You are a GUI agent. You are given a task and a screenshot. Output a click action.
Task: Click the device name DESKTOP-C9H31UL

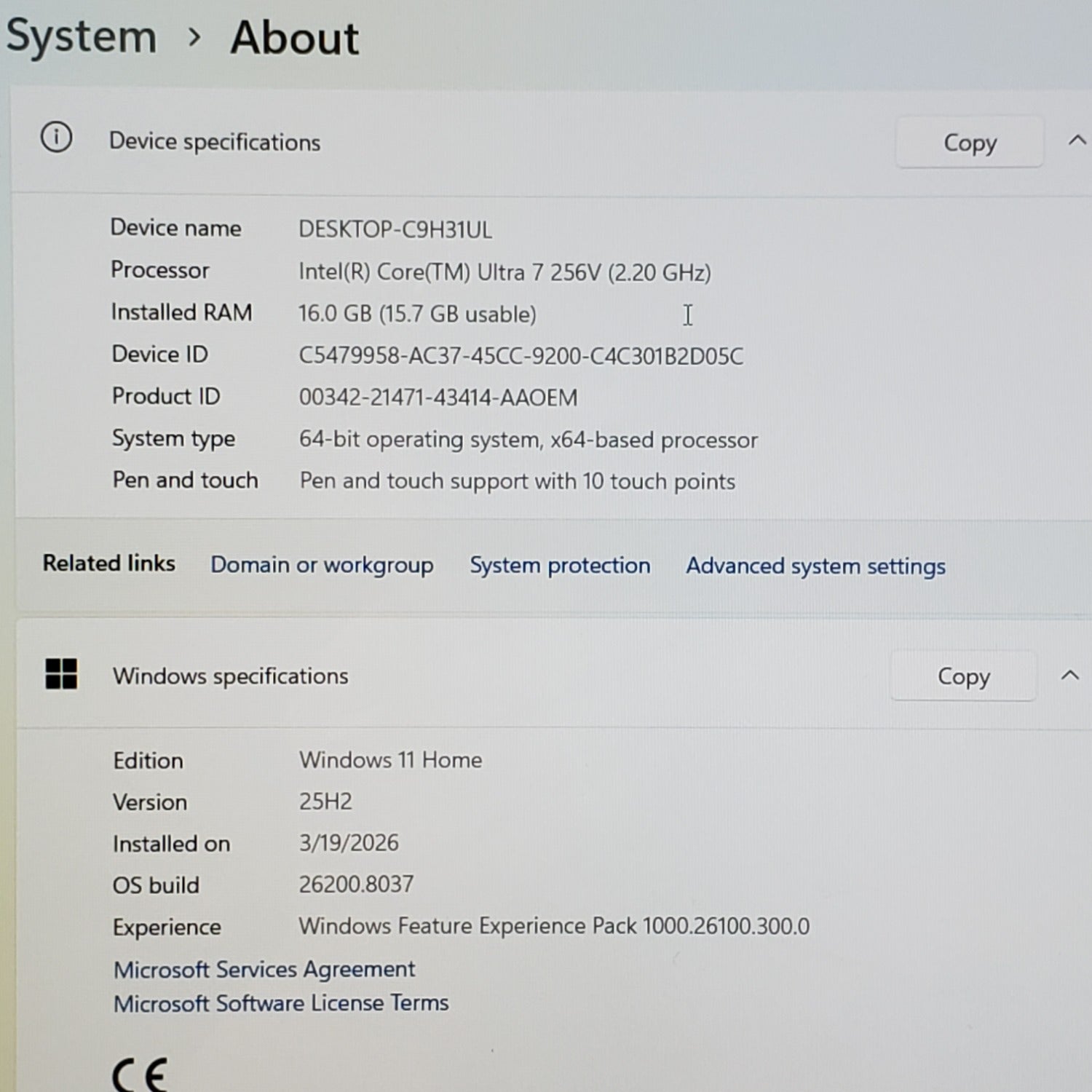(x=395, y=230)
